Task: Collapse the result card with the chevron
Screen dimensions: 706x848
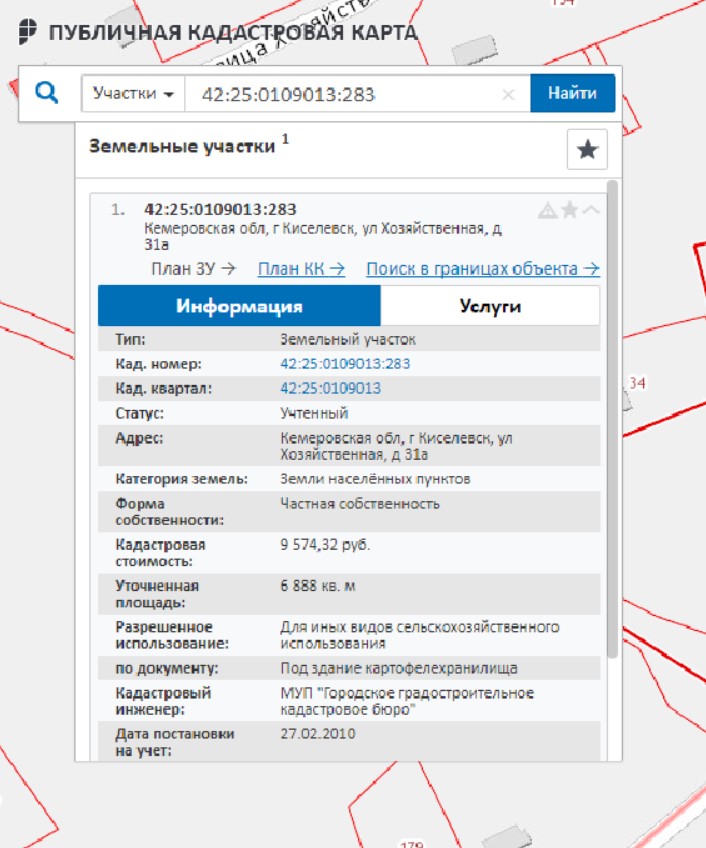Action: point(591,209)
